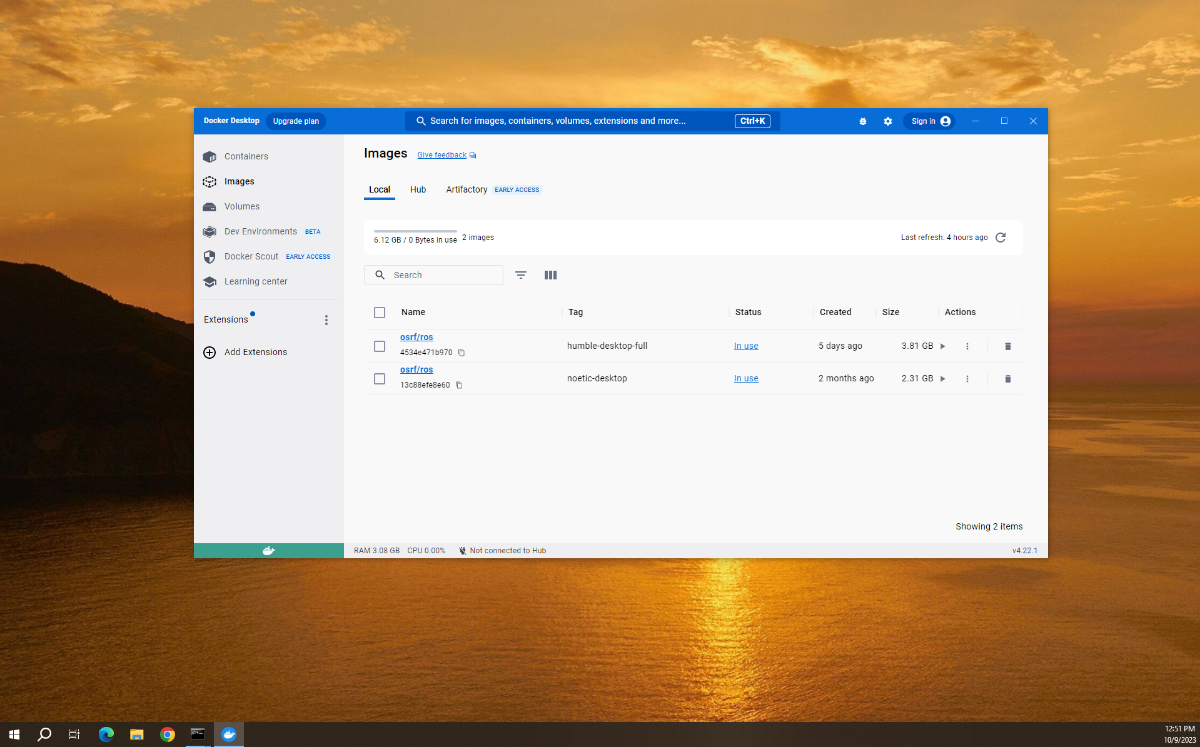Click the humble-desktop-full tag text
This screenshot has height=747, width=1200.
coord(608,346)
